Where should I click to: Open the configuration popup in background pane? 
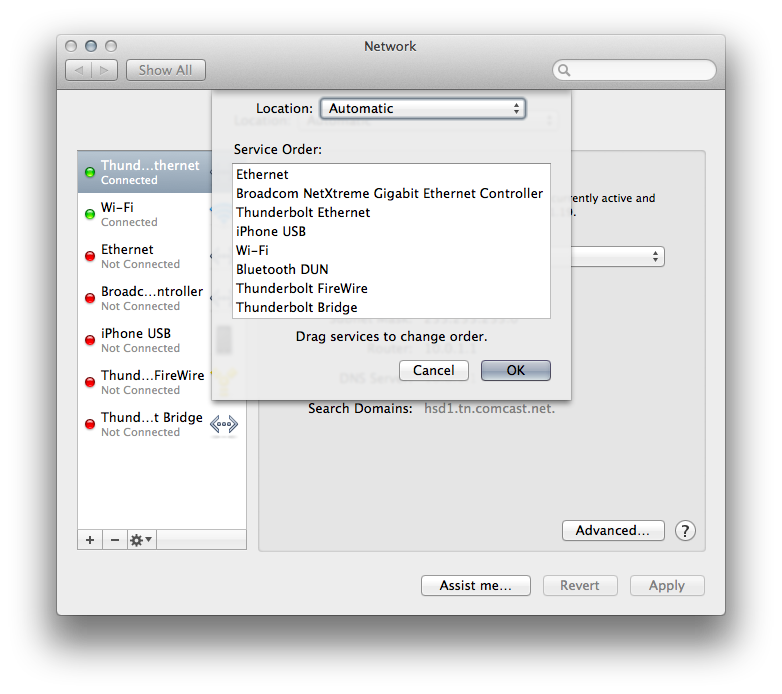617,257
